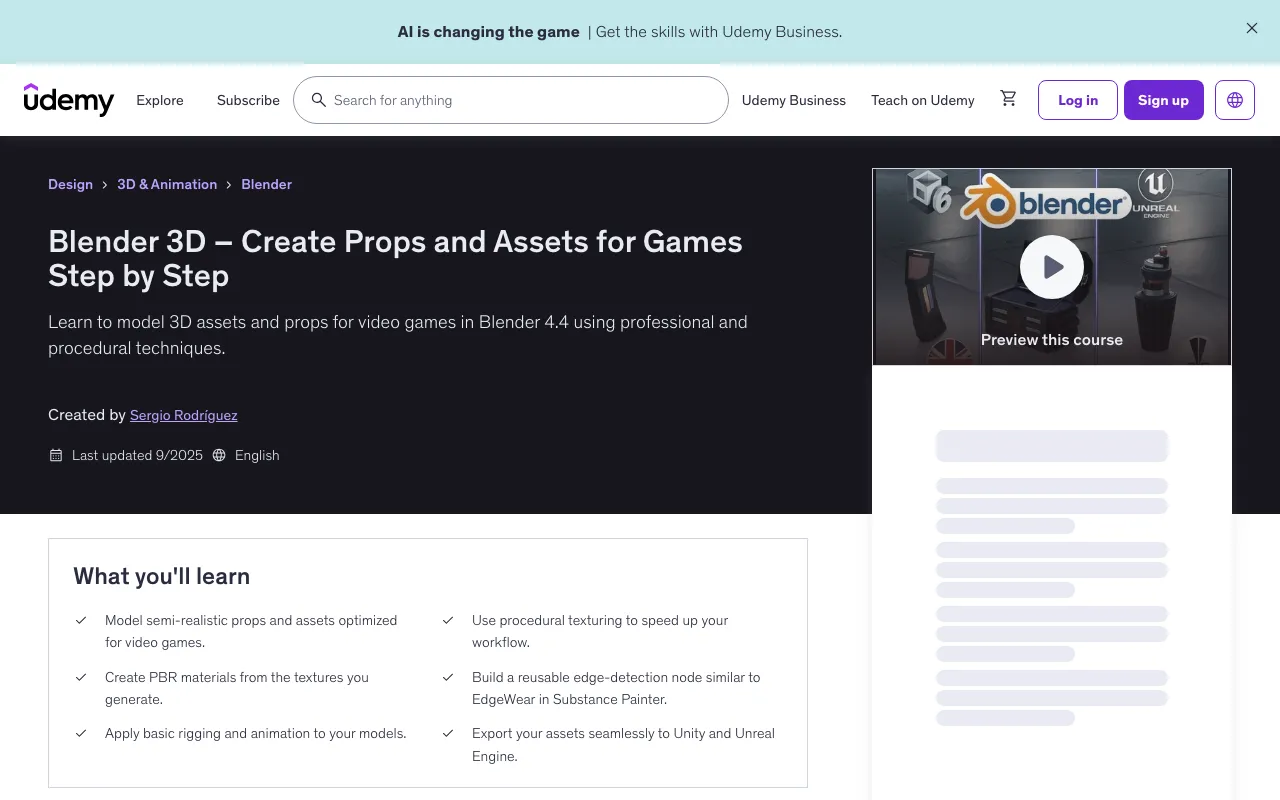Visit instructor Sergio Rodríguez's profile
1280x800 pixels.
point(183,415)
